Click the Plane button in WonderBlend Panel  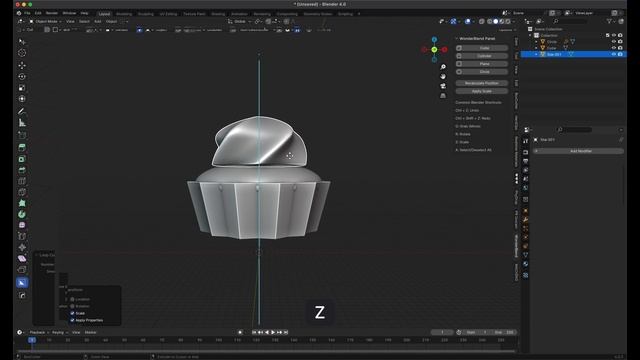point(482,64)
